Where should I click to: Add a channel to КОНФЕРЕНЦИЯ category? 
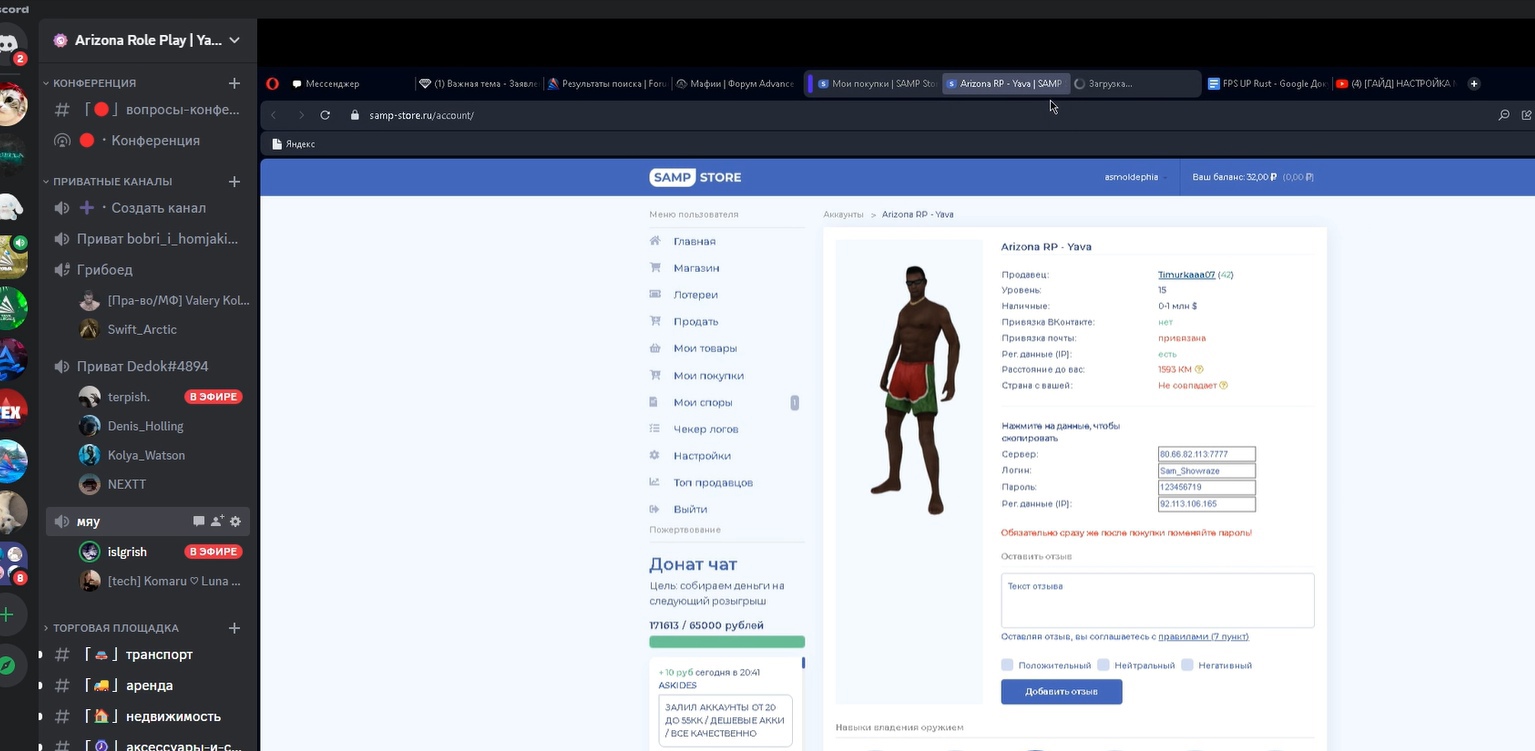234,83
